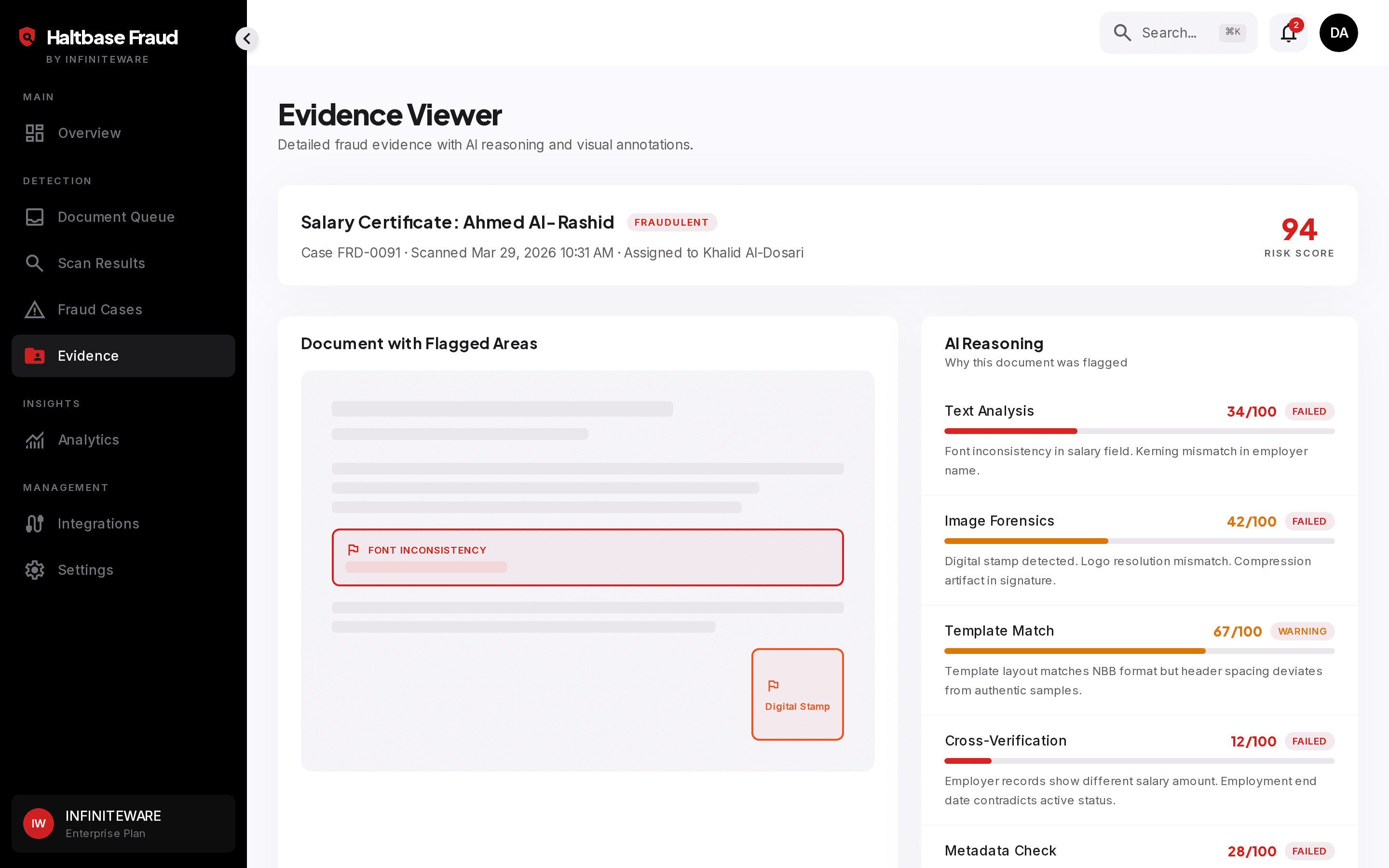Click the Evidence folder icon
The width and height of the screenshot is (1389, 868).
[x=34, y=356]
